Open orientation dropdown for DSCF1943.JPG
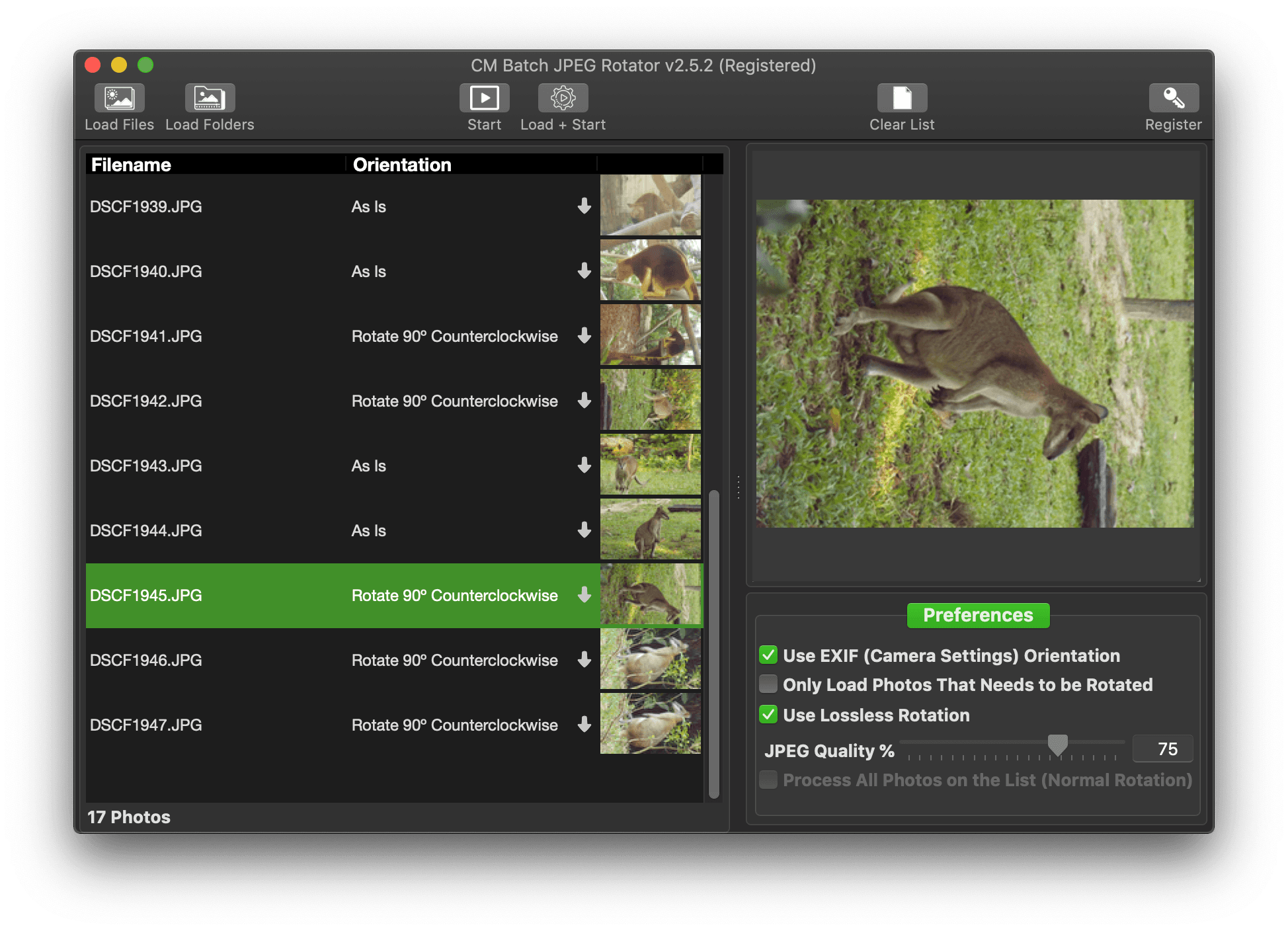This screenshot has height=931, width=1288. coord(584,465)
